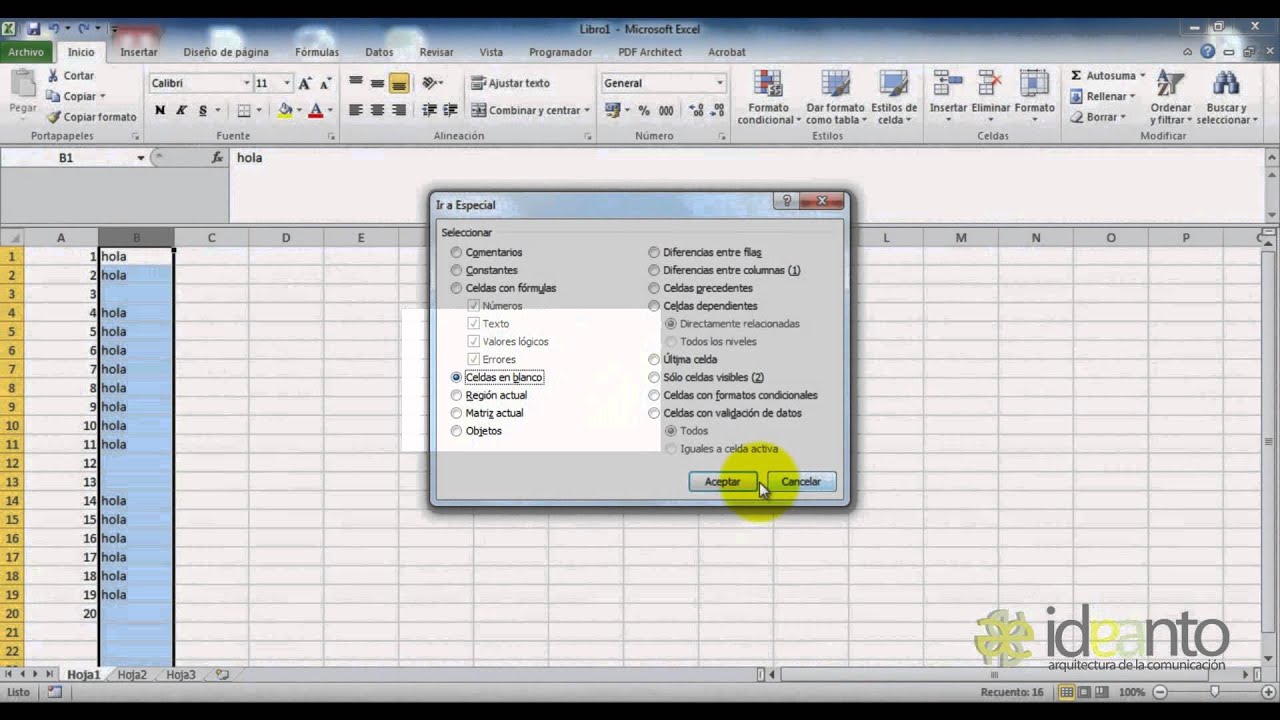Click the thousands separator 000 icon
This screenshot has height=720, width=1280.
(666, 111)
